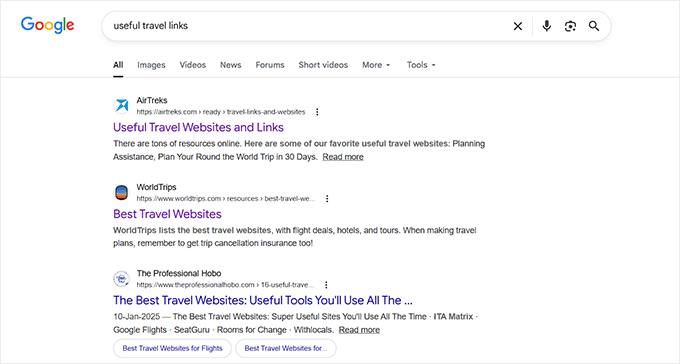Go to the Short videos tab
Viewport: 680px width, 364px height.
[323, 65]
